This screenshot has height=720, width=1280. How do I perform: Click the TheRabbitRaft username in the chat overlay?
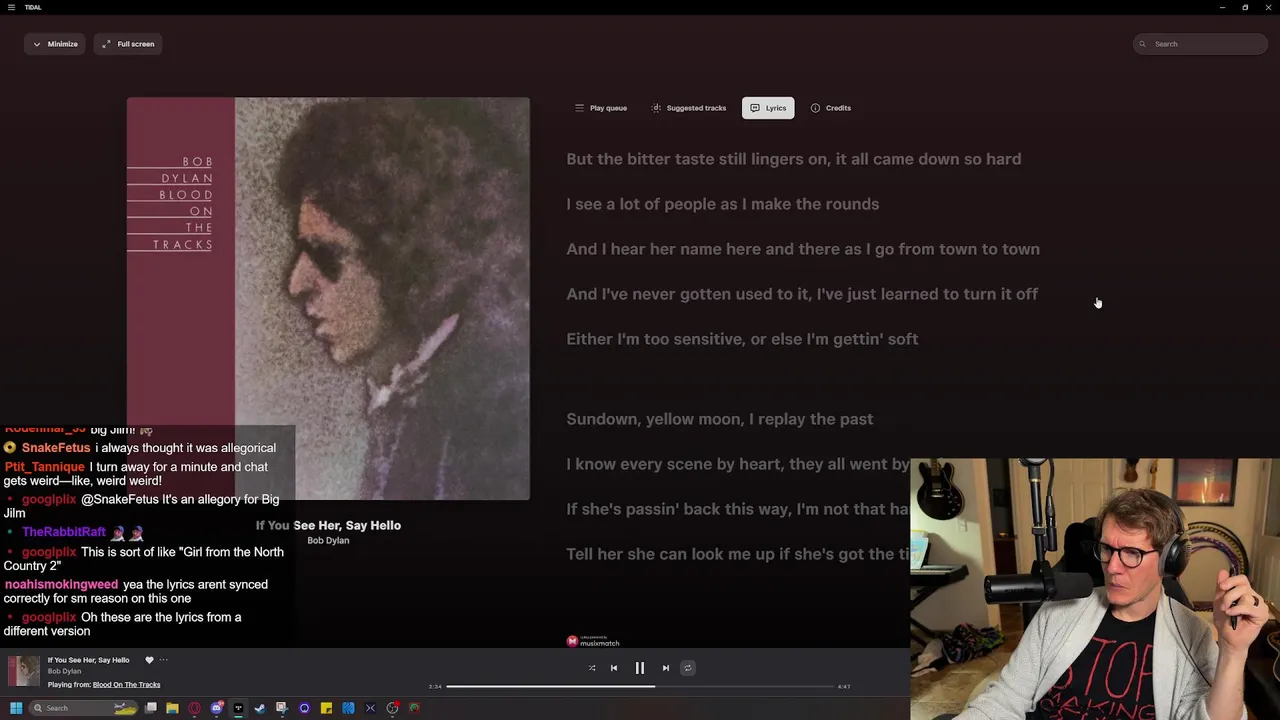pyautogui.click(x=64, y=532)
